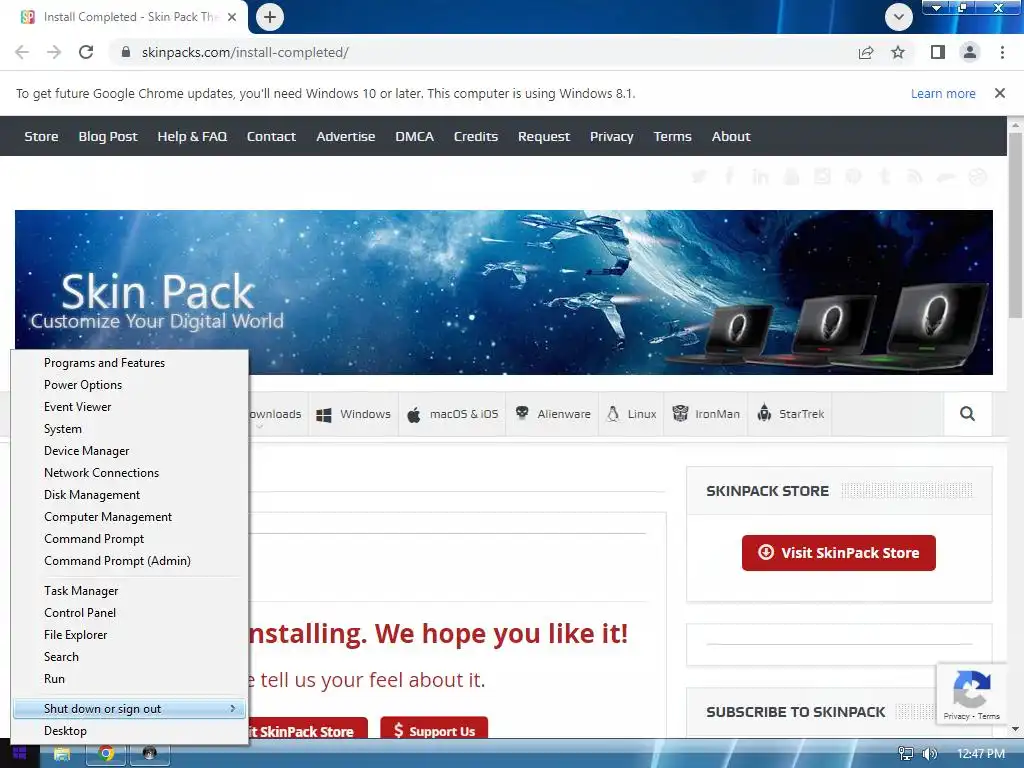The image size is (1024, 768).
Task: Click the reCAPTCHA badge
Action: [x=972, y=695]
